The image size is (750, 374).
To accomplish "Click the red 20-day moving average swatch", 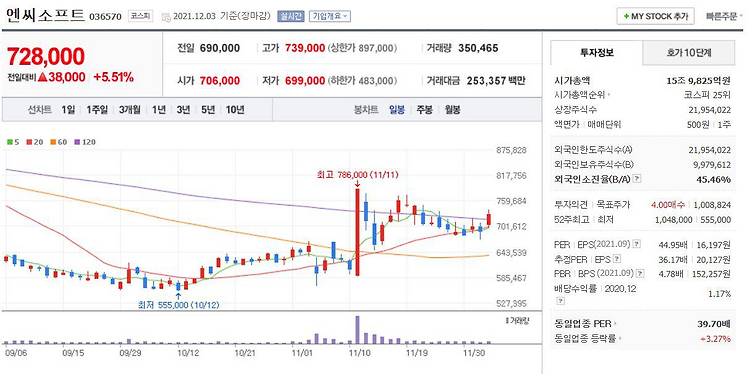I will click(x=28, y=142).
